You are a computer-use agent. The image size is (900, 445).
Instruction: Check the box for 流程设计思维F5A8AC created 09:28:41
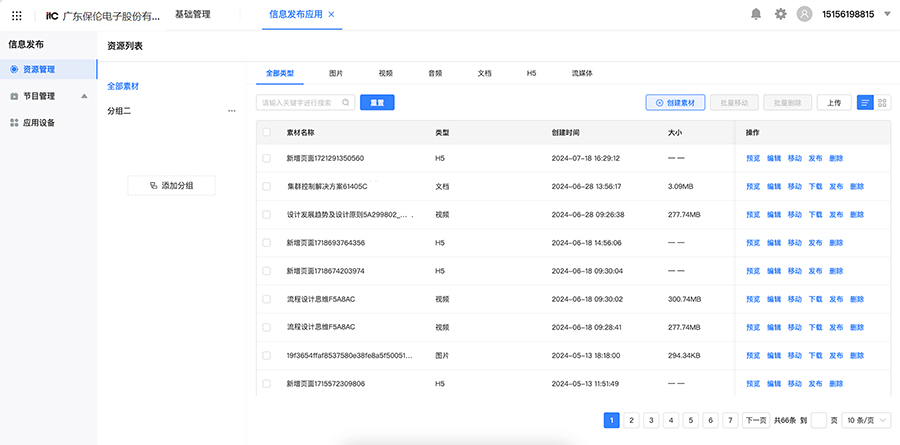[266, 327]
